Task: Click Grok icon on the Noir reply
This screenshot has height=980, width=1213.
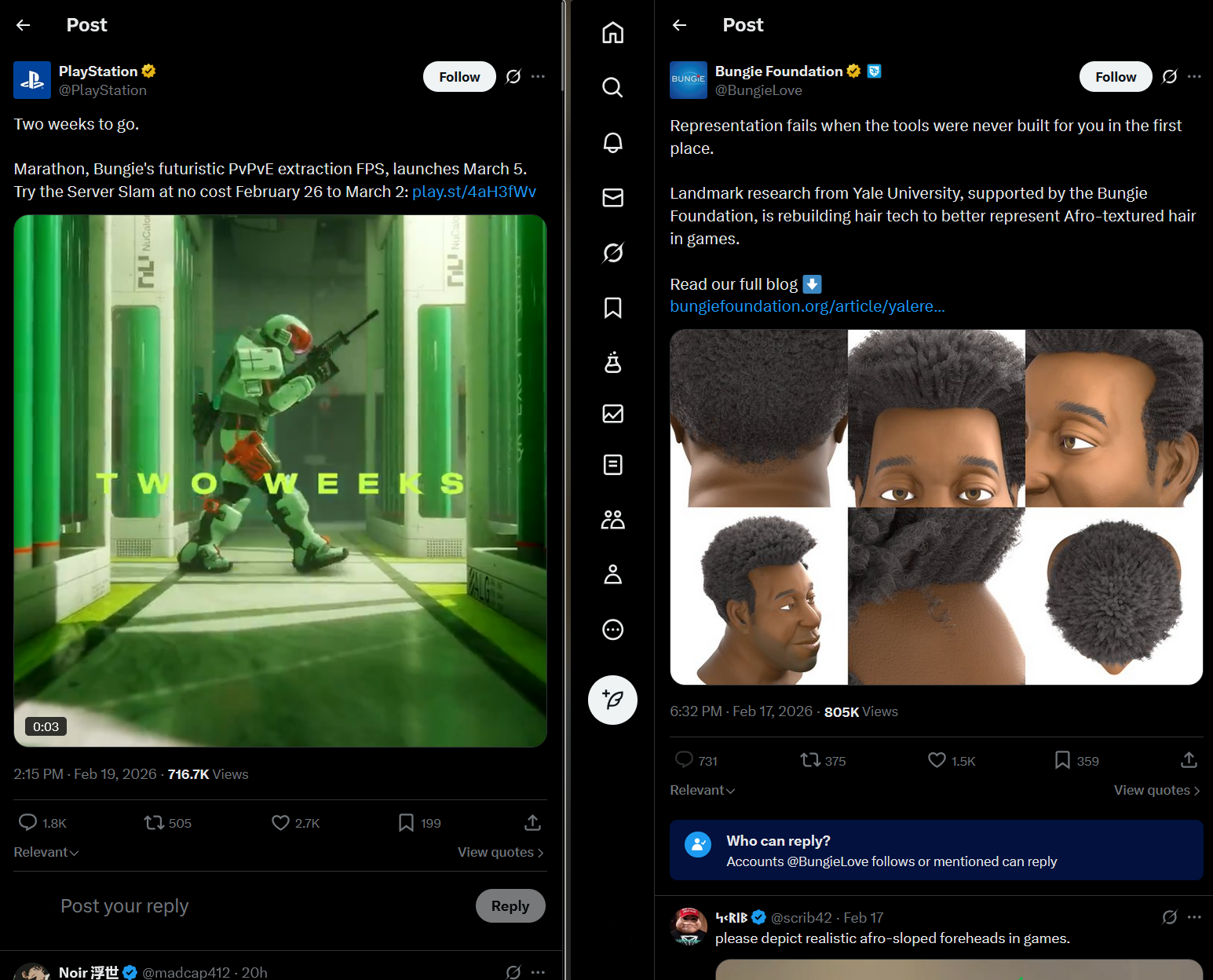Action: [513, 972]
